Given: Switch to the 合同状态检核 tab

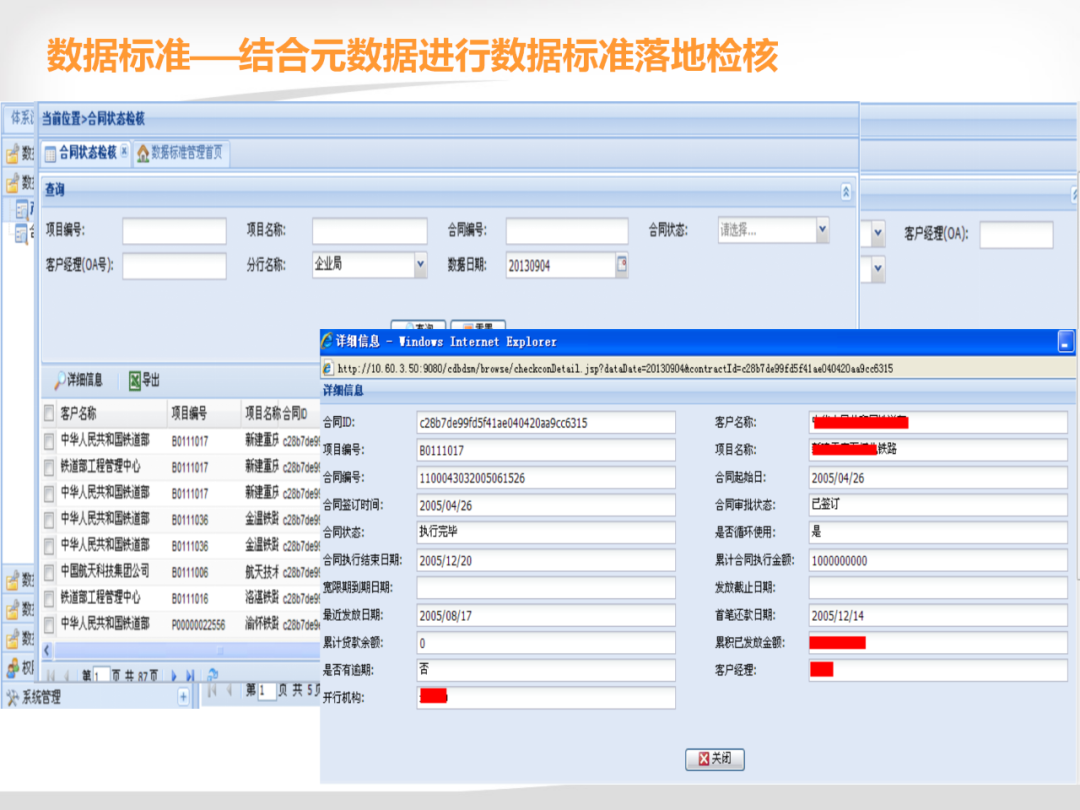Looking at the screenshot, I should pyautogui.click(x=85, y=153).
